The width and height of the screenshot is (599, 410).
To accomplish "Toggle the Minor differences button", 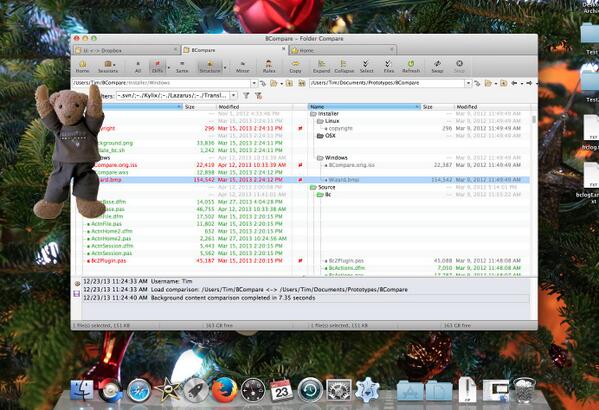I will point(243,66).
